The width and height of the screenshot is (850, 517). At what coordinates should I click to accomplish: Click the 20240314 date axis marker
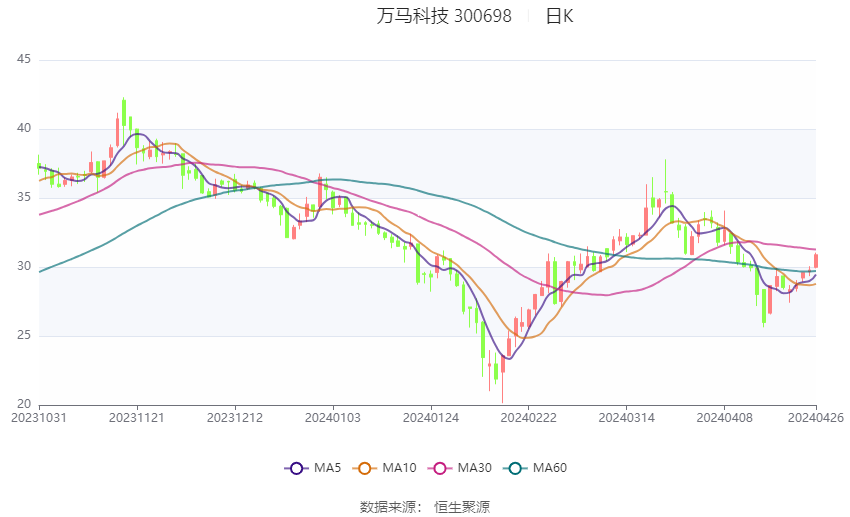click(627, 418)
